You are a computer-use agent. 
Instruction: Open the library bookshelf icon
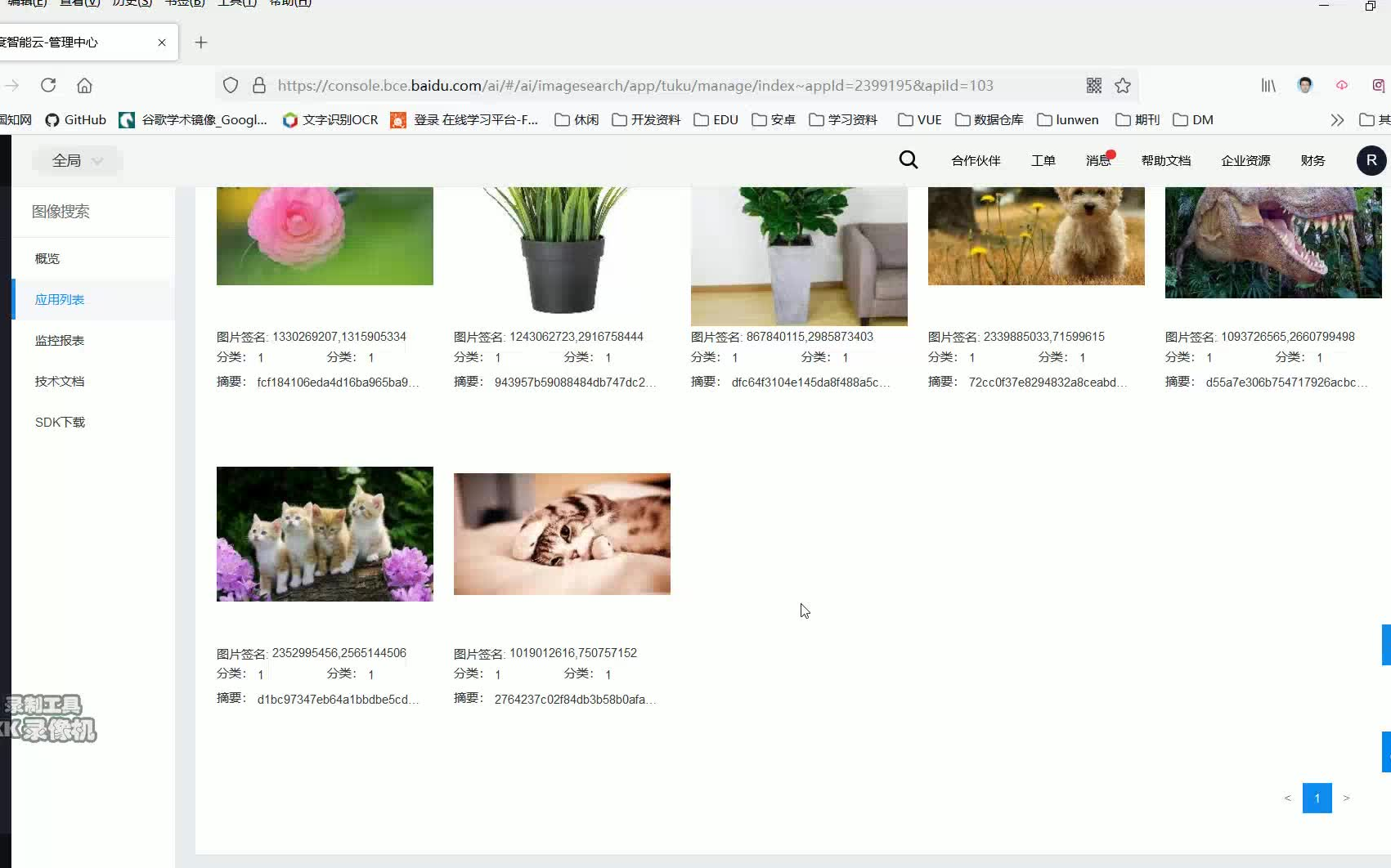pos(1268,85)
